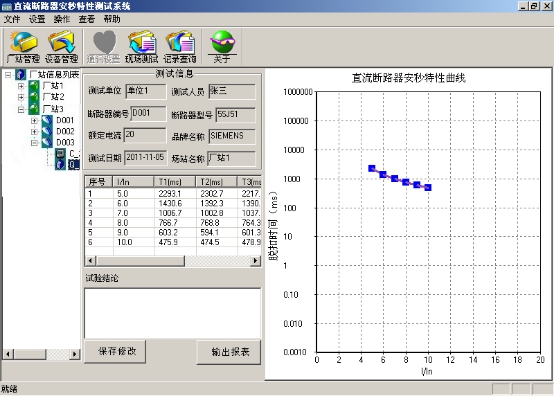The height and width of the screenshot is (396, 554).
Task: Collapse the 厂站3 tree node
Action: coord(21,109)
